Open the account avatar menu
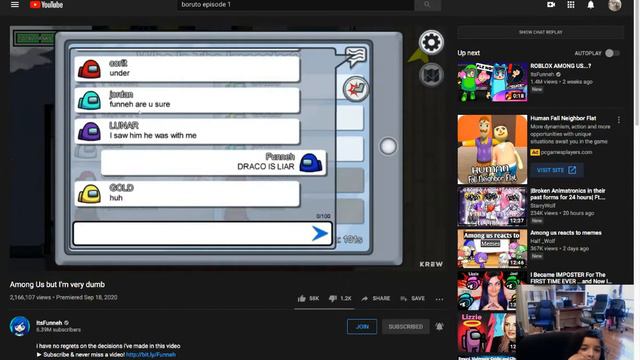Viewport: 640px width, 360px height. coord(614,5)
